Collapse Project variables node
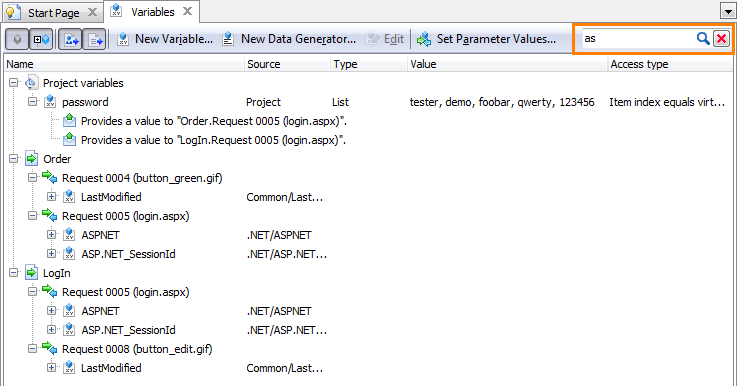This screenshot has height=386, width=737. (x=14, y=83)
